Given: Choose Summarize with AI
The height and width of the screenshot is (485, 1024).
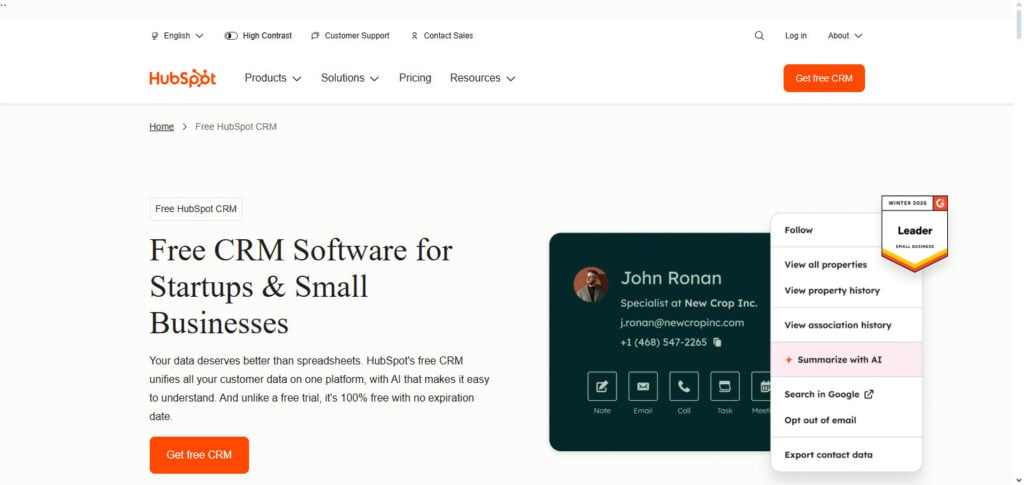Looking at the screenshot, I should (x=846, y=360).
